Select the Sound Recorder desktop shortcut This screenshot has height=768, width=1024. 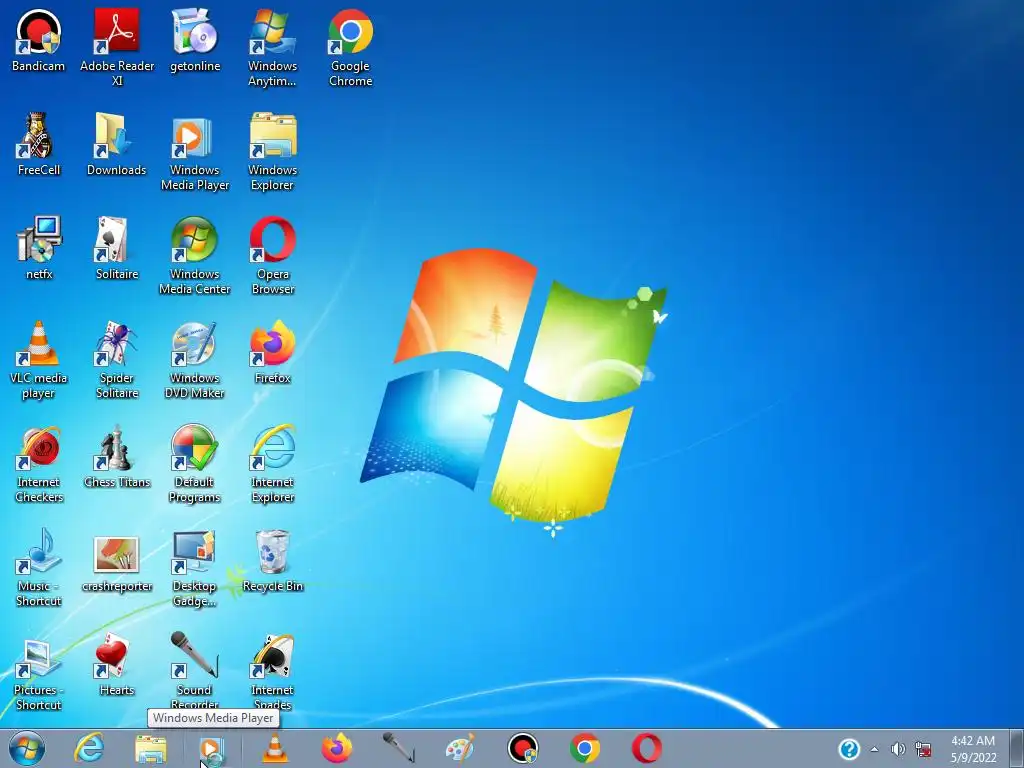click(195, 670)
